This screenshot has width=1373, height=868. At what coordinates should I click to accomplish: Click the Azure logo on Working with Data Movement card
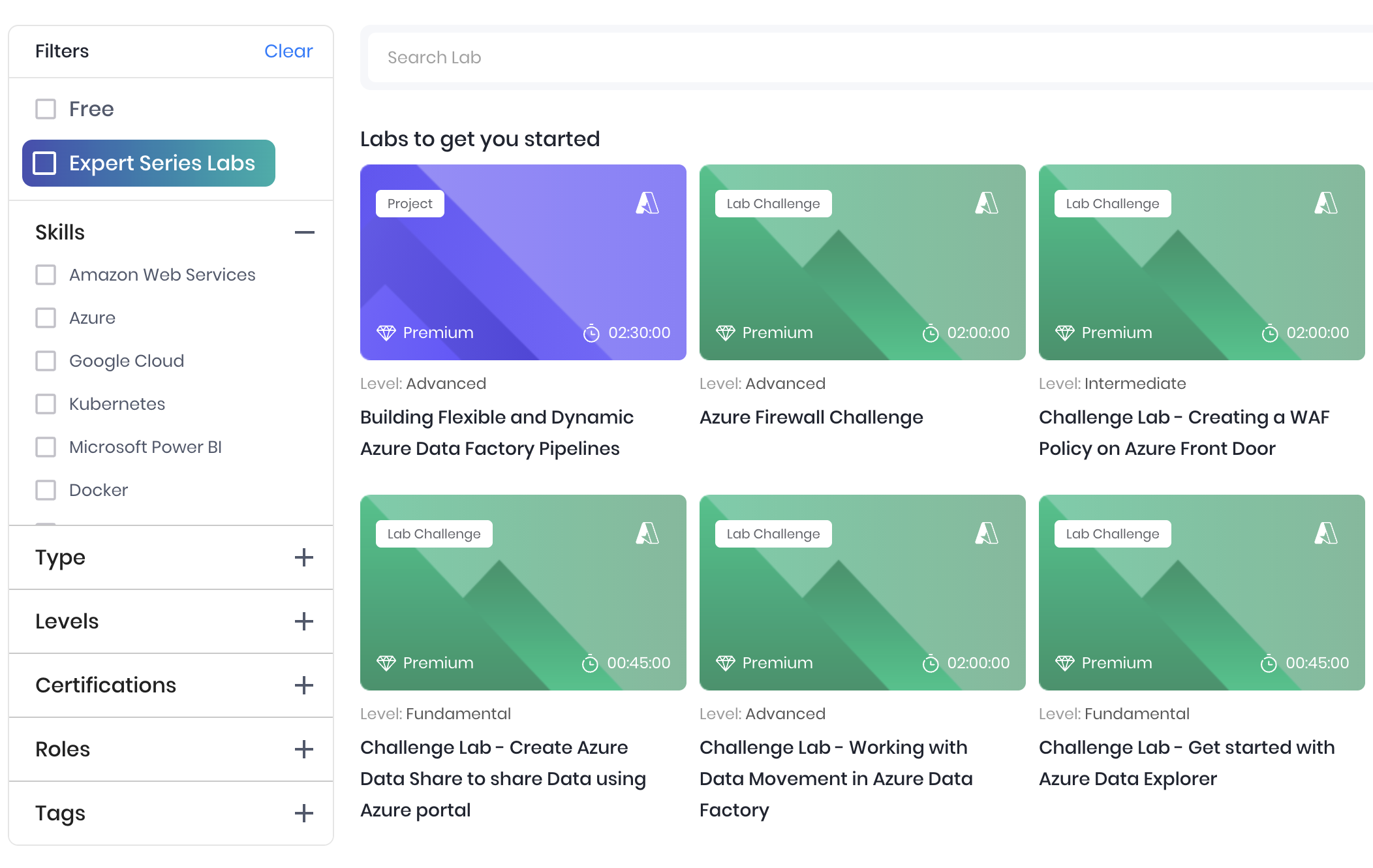[987, 533]
